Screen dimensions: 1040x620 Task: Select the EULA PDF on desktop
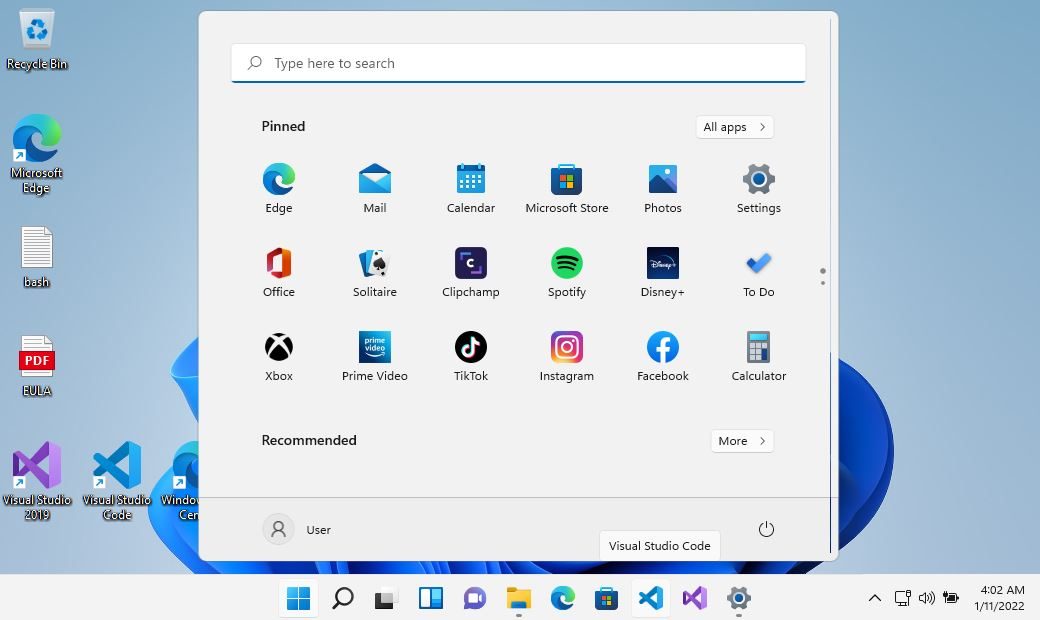[x=36, y=366]
